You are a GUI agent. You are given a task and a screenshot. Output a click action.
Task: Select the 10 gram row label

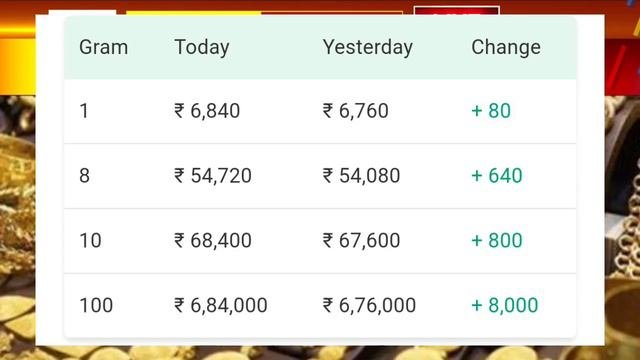[x=90, y=240]
